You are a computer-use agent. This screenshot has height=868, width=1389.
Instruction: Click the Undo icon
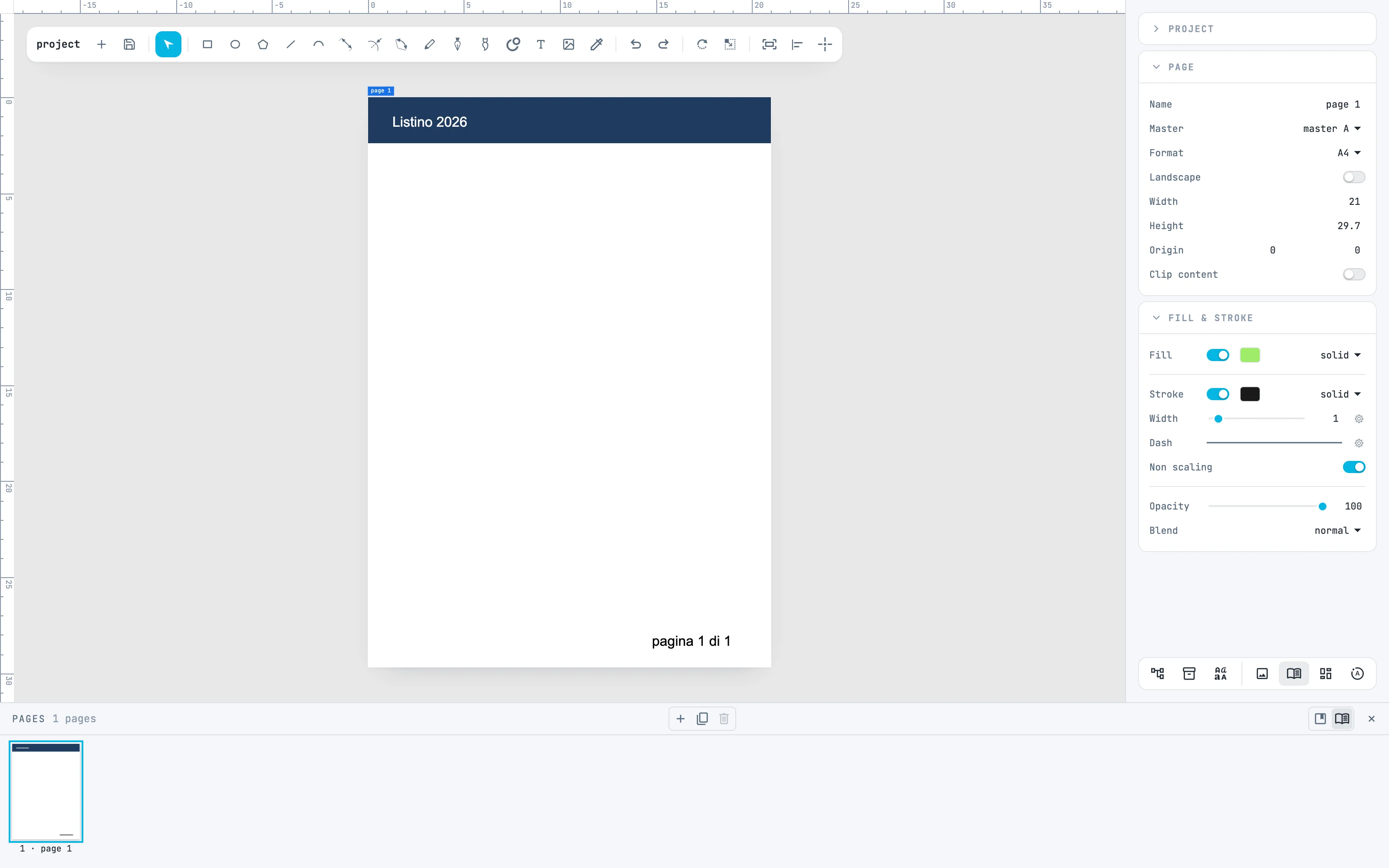[x=635, y=44]
